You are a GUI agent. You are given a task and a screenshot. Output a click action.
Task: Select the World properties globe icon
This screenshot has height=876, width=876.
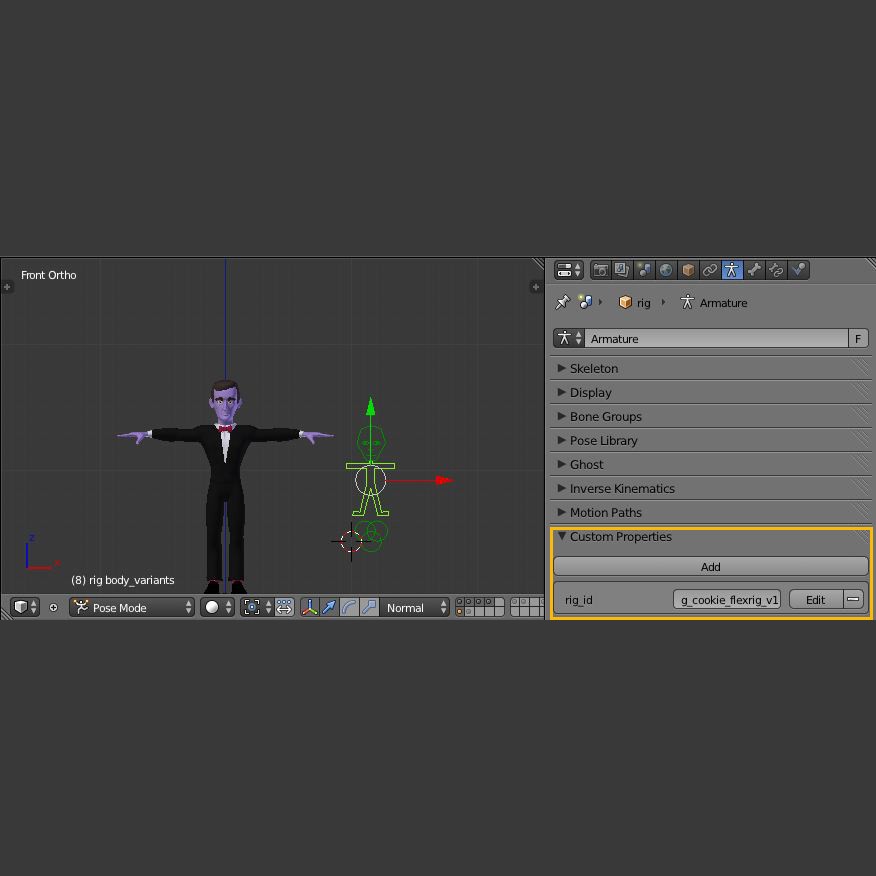pyautogui.click(x=666, y=270)
